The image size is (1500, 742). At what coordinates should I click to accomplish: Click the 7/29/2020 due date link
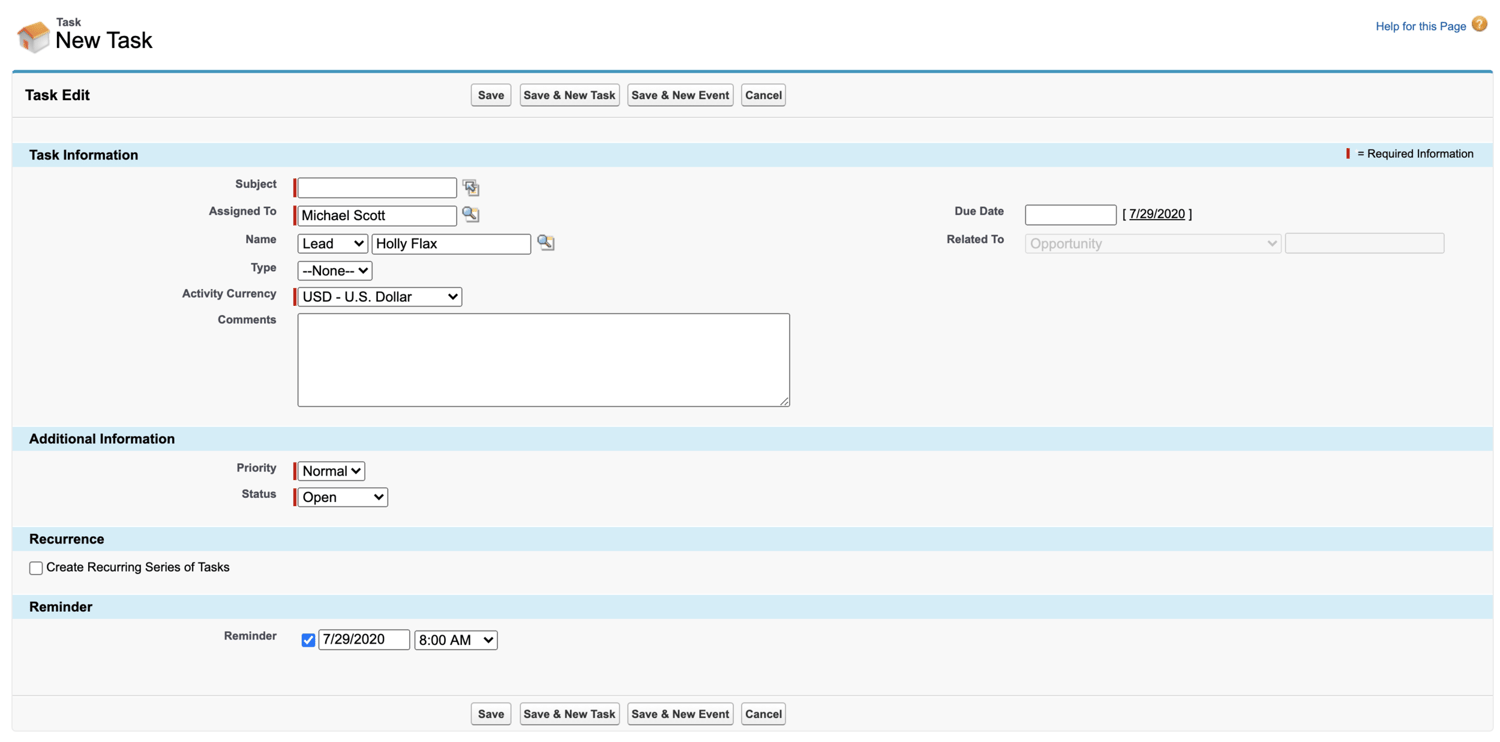pyautogui.click(x=1156, y=213)
